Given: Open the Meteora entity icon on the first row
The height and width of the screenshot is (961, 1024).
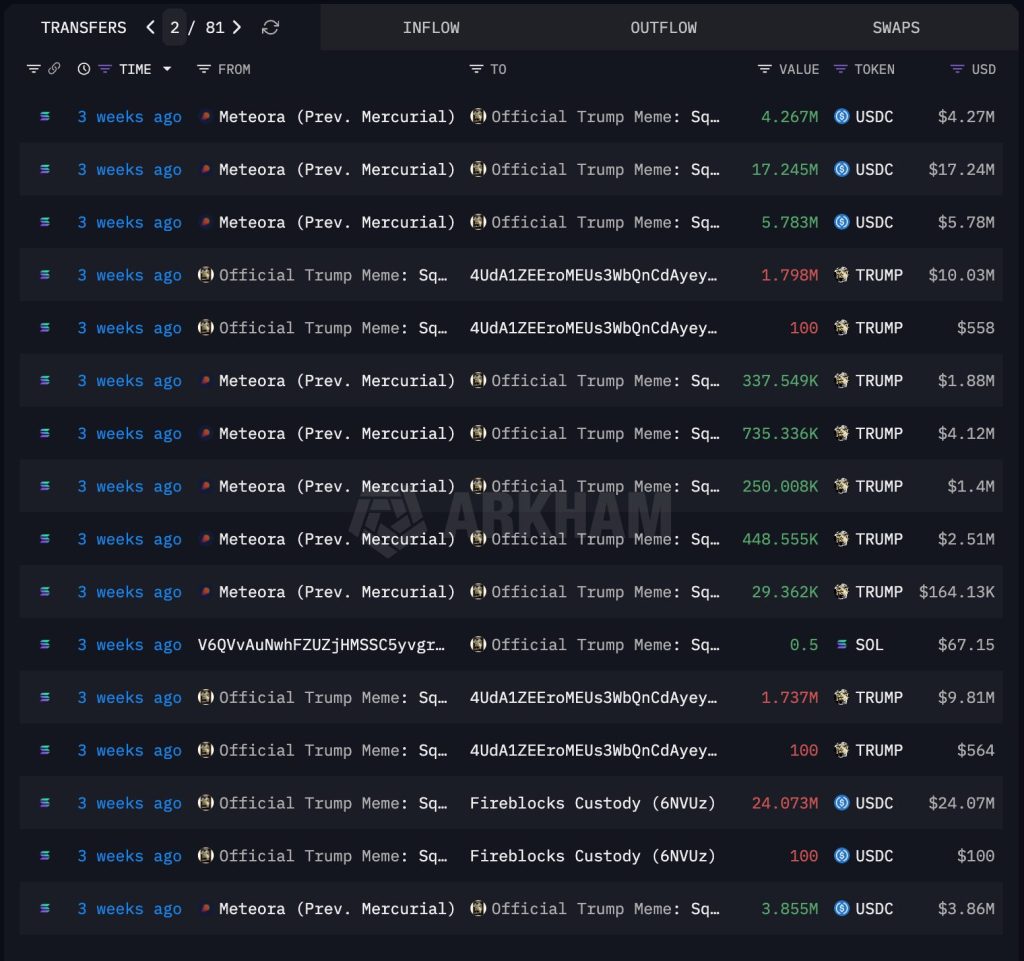Looking at the screenshot, I should 205,116.
